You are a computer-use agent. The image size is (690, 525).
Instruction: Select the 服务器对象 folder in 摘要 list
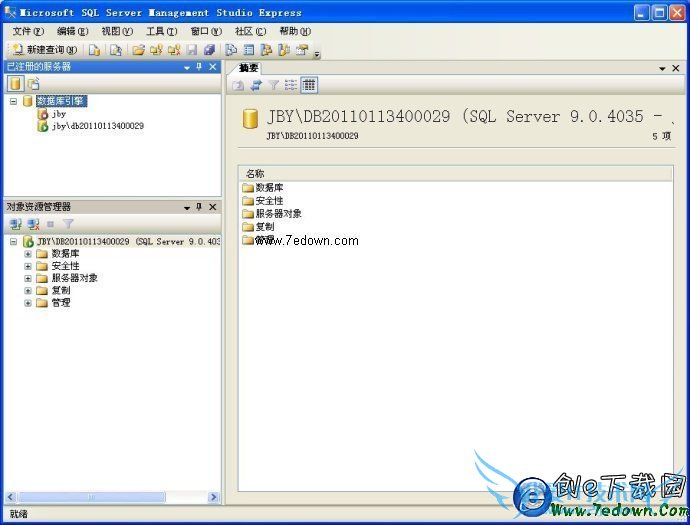(272, 214)
